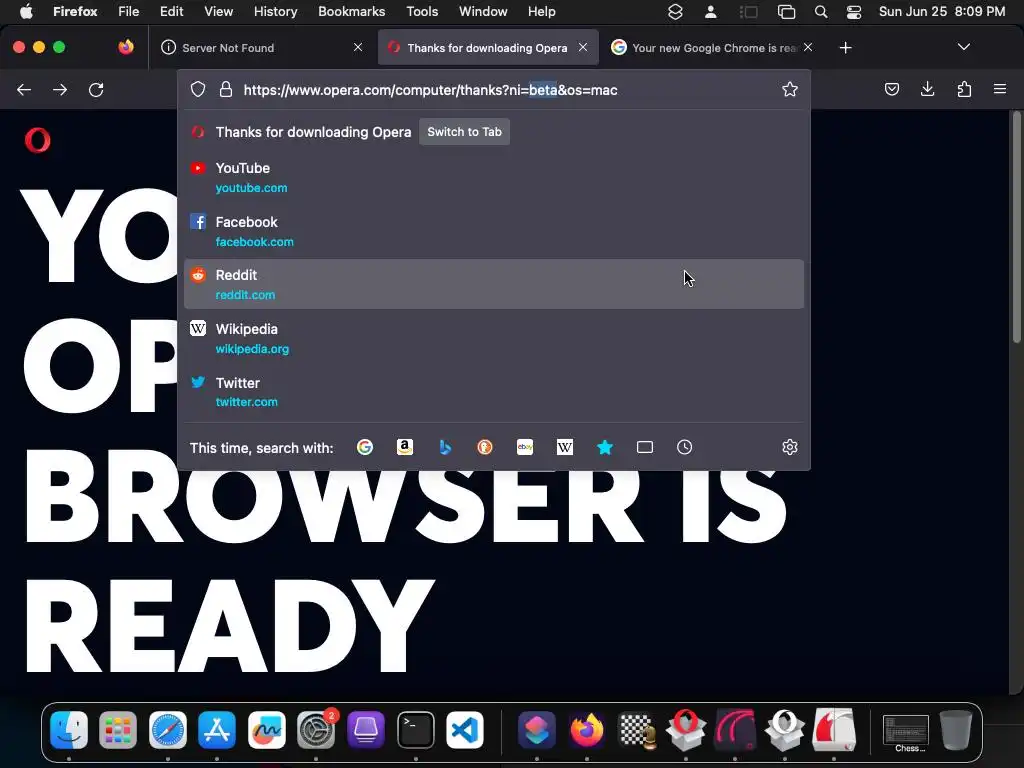The image size is (1024, 768).
Task: Open the Chess app from the Dock
Action: click(637, 729)
